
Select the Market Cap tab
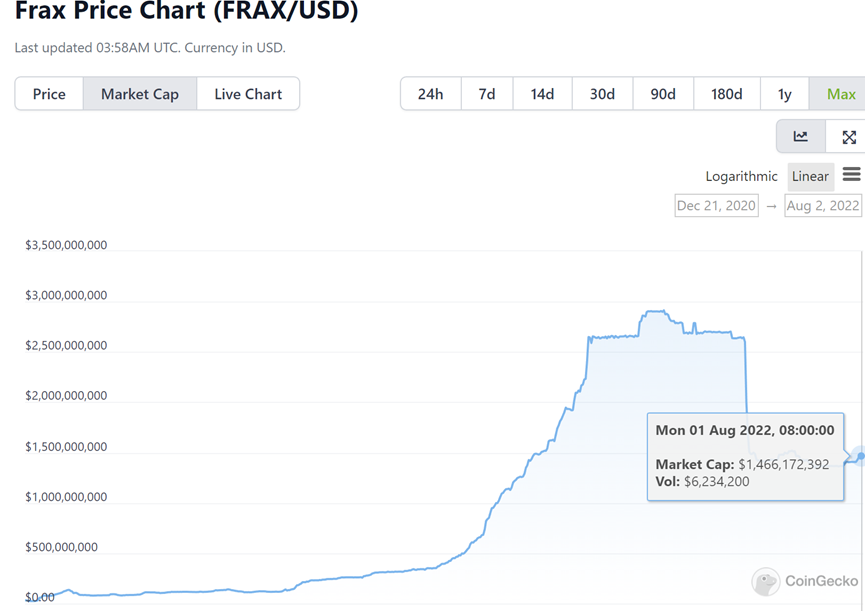140,94
